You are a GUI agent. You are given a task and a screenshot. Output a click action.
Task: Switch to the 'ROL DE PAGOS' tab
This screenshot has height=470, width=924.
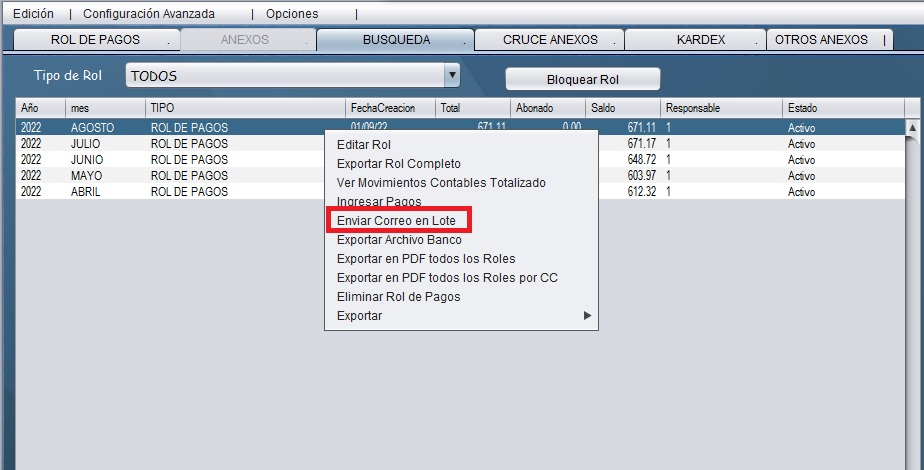pos(95,40)
